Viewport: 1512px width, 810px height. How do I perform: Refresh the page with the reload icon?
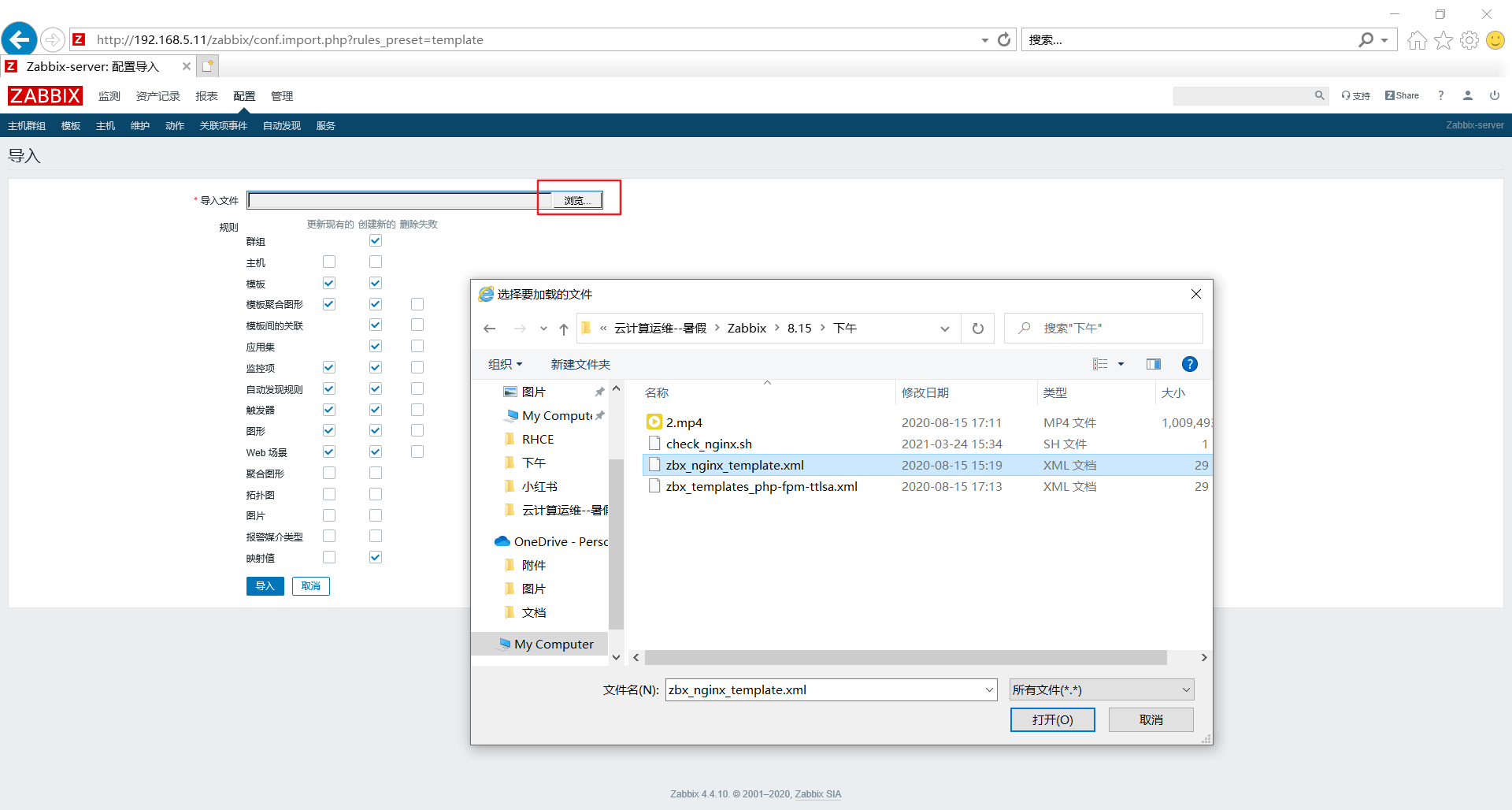tap(1004, 39)
